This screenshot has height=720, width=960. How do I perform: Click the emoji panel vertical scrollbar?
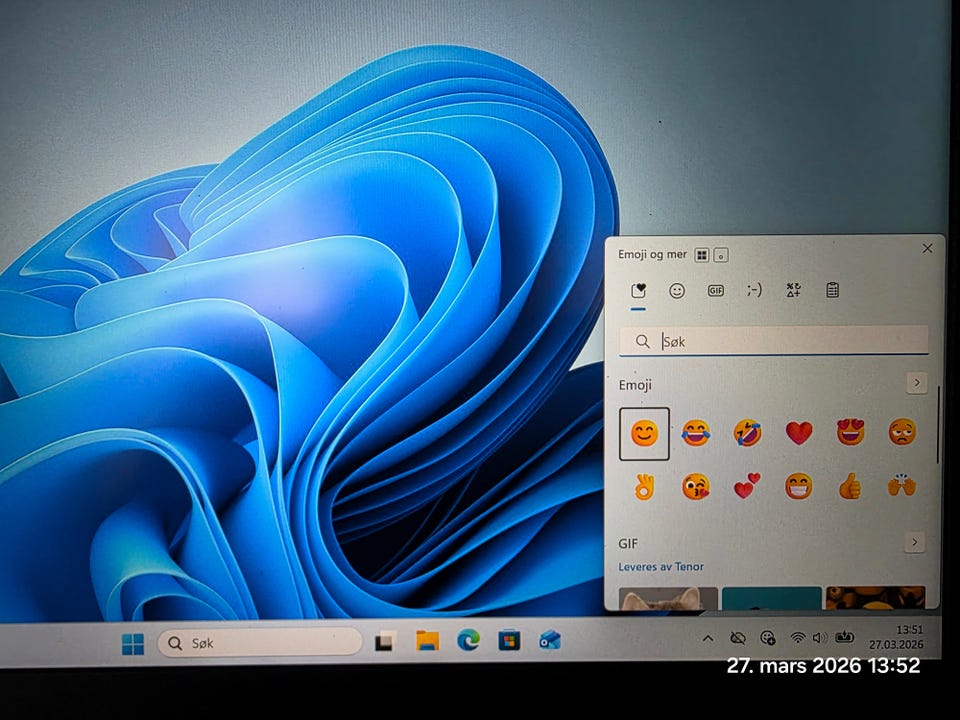pyautogui.click(x=937, y=424)
